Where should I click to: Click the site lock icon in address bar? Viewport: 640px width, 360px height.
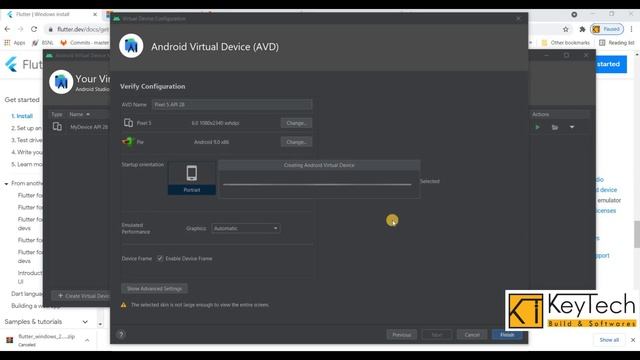click(50, 29)
